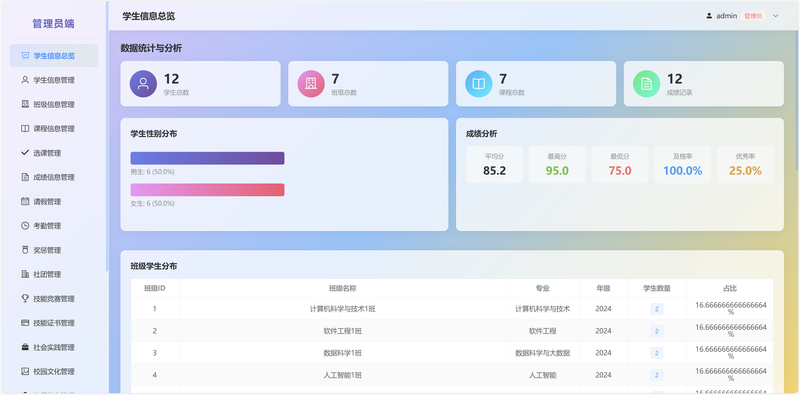Click the 班级ID column header

(155, 288)
